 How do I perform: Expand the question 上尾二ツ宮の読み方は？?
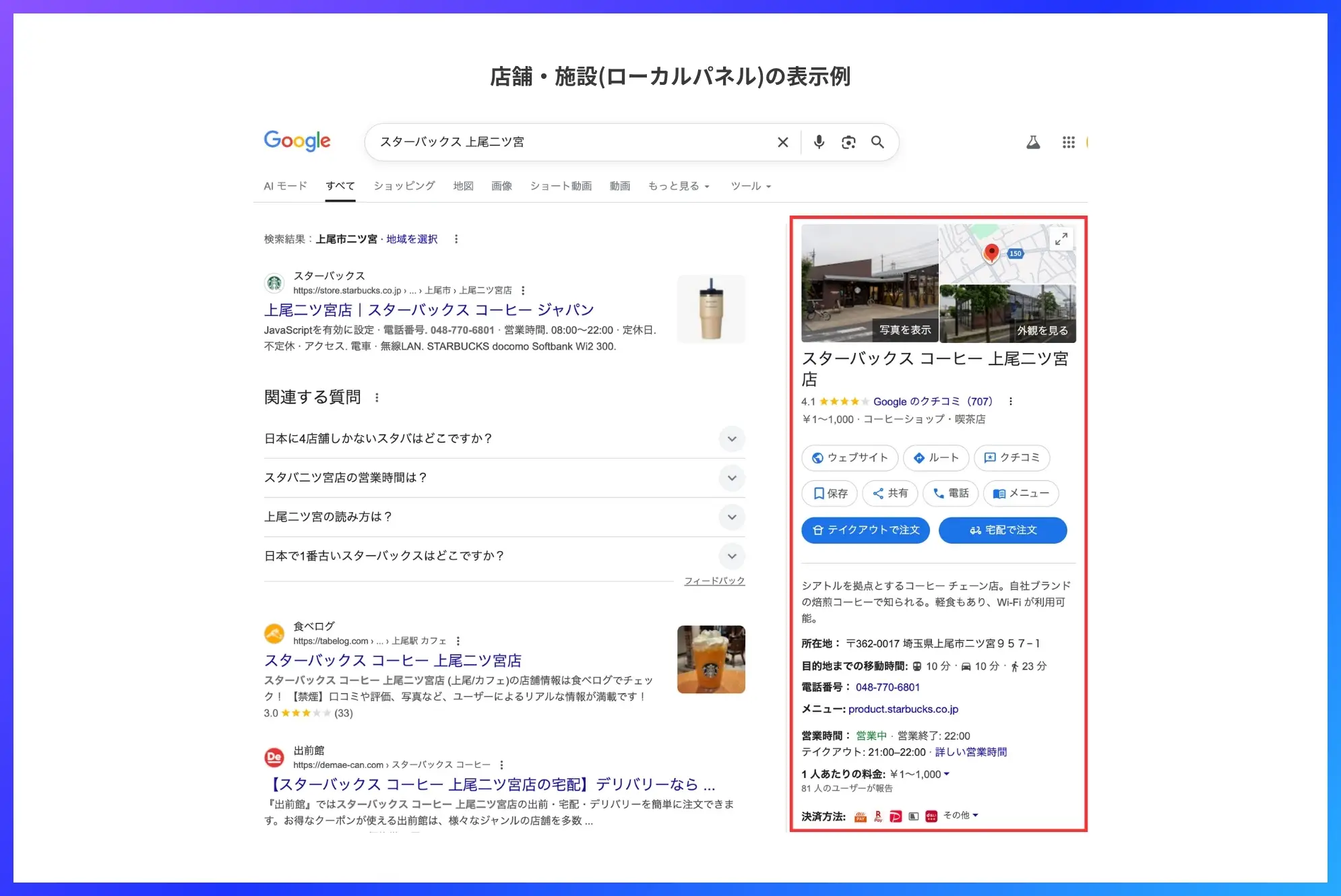[732, 517]
